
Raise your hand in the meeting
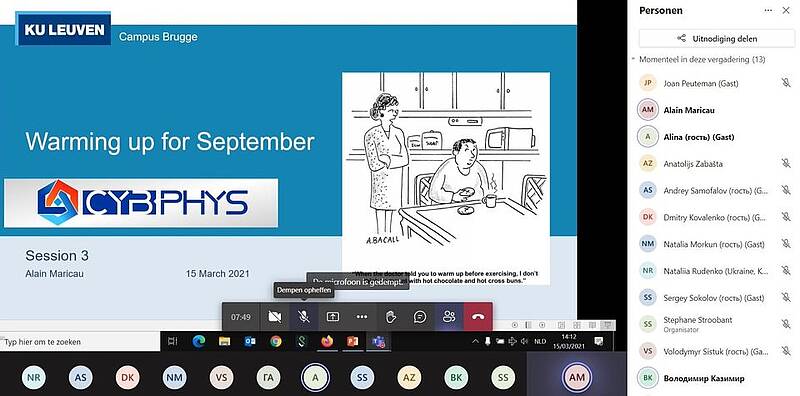(391, 317)
